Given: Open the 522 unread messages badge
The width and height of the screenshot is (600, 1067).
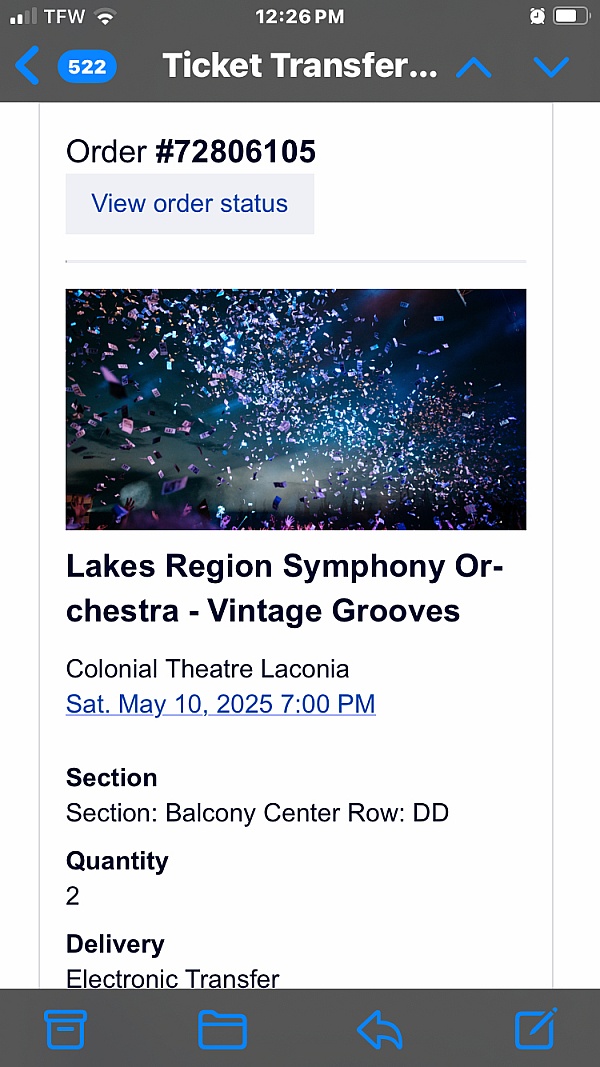Looking at the screenshot, I should pyautogui.click(x=87, y=67).
